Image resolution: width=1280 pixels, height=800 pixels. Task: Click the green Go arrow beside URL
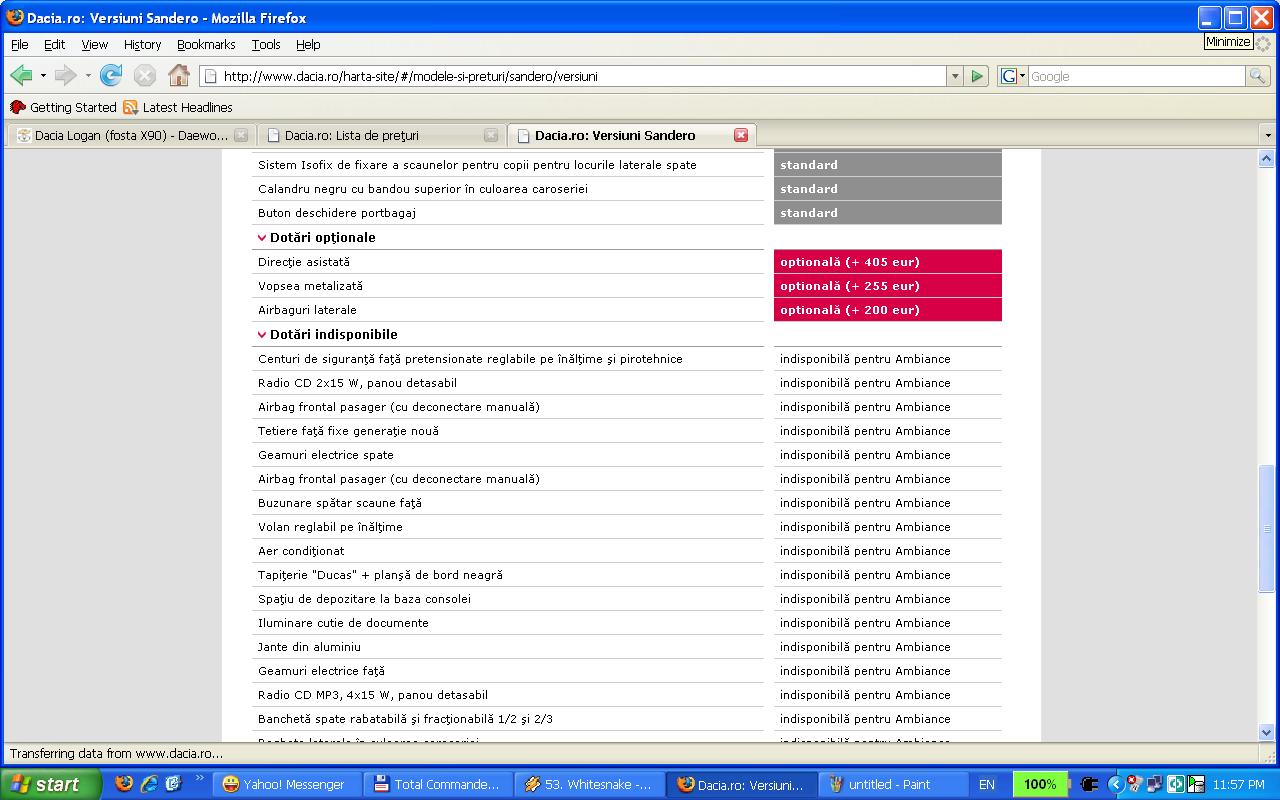(978, 76)
